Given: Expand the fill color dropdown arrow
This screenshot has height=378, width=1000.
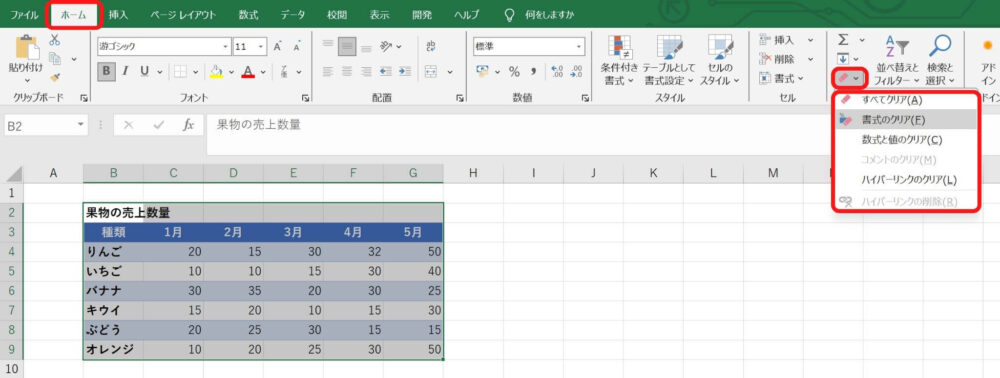Looking at the screenshot, I should (232, 72).
